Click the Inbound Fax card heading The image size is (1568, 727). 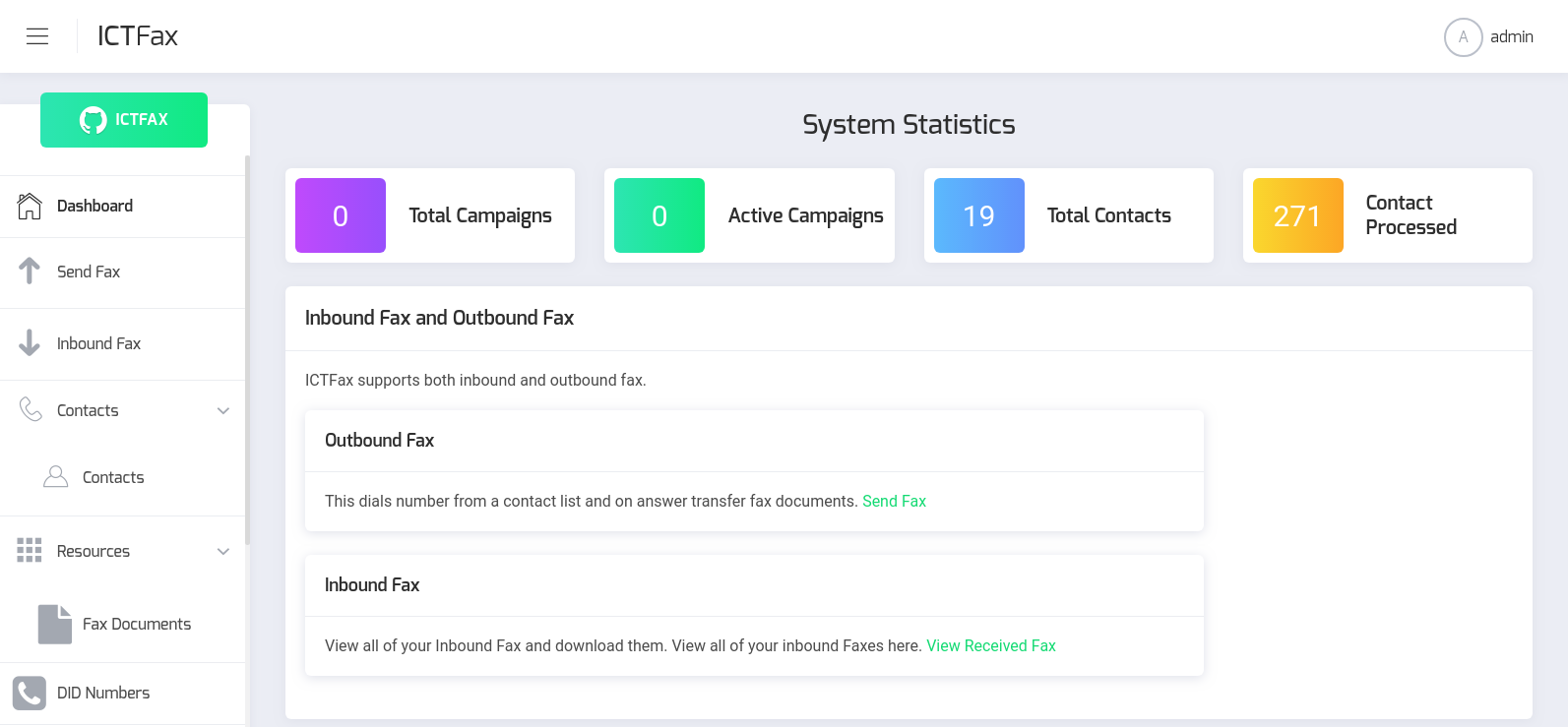[x=372, y=584]
